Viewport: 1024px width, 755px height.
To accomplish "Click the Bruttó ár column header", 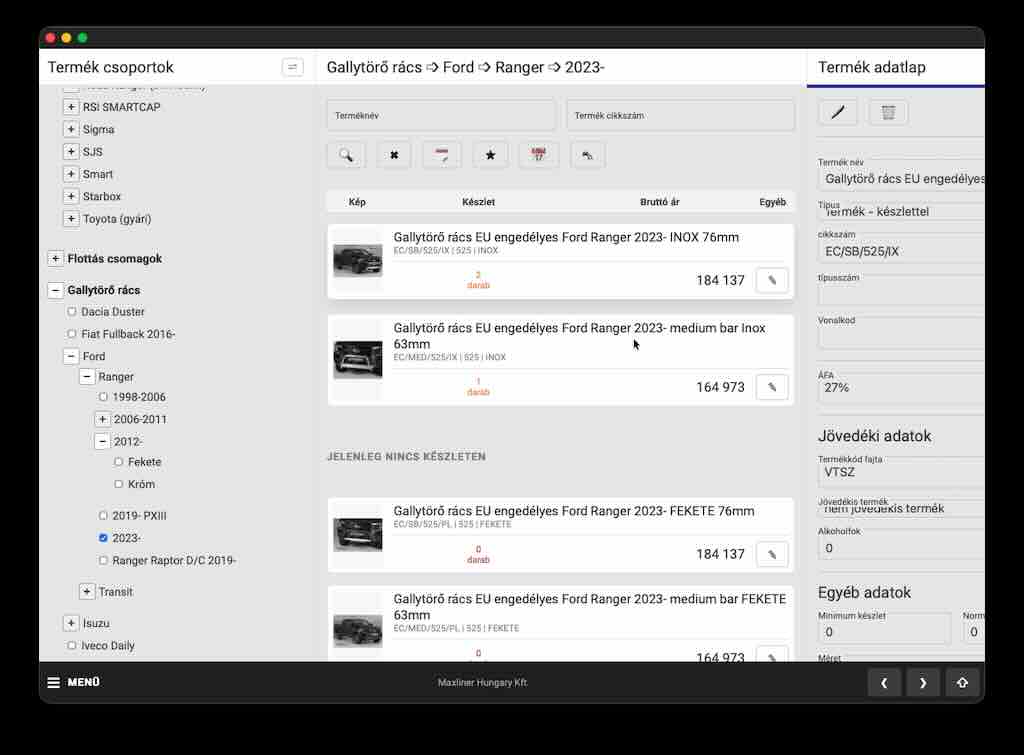I will 659,202.
